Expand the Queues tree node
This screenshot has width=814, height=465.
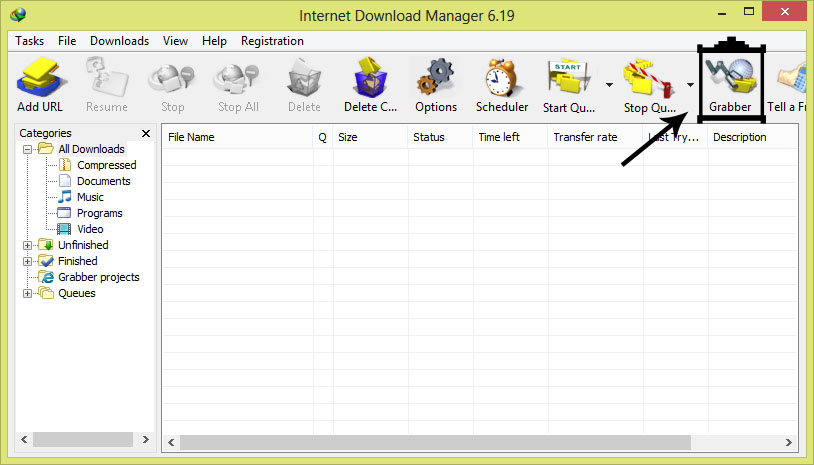[28, 294]
